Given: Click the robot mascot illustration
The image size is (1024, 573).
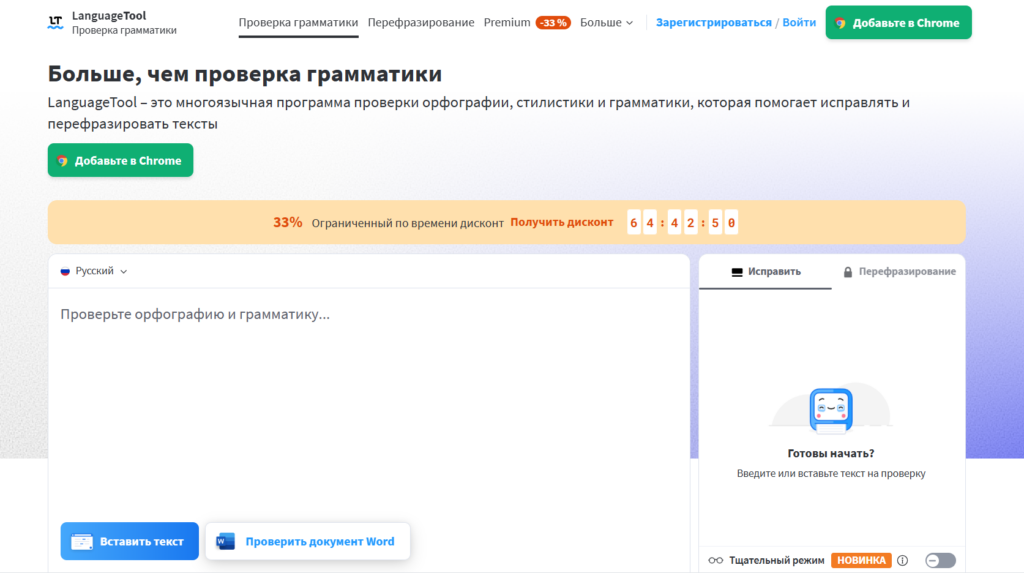Looking at the screenshot, I should tap(831, 410).
